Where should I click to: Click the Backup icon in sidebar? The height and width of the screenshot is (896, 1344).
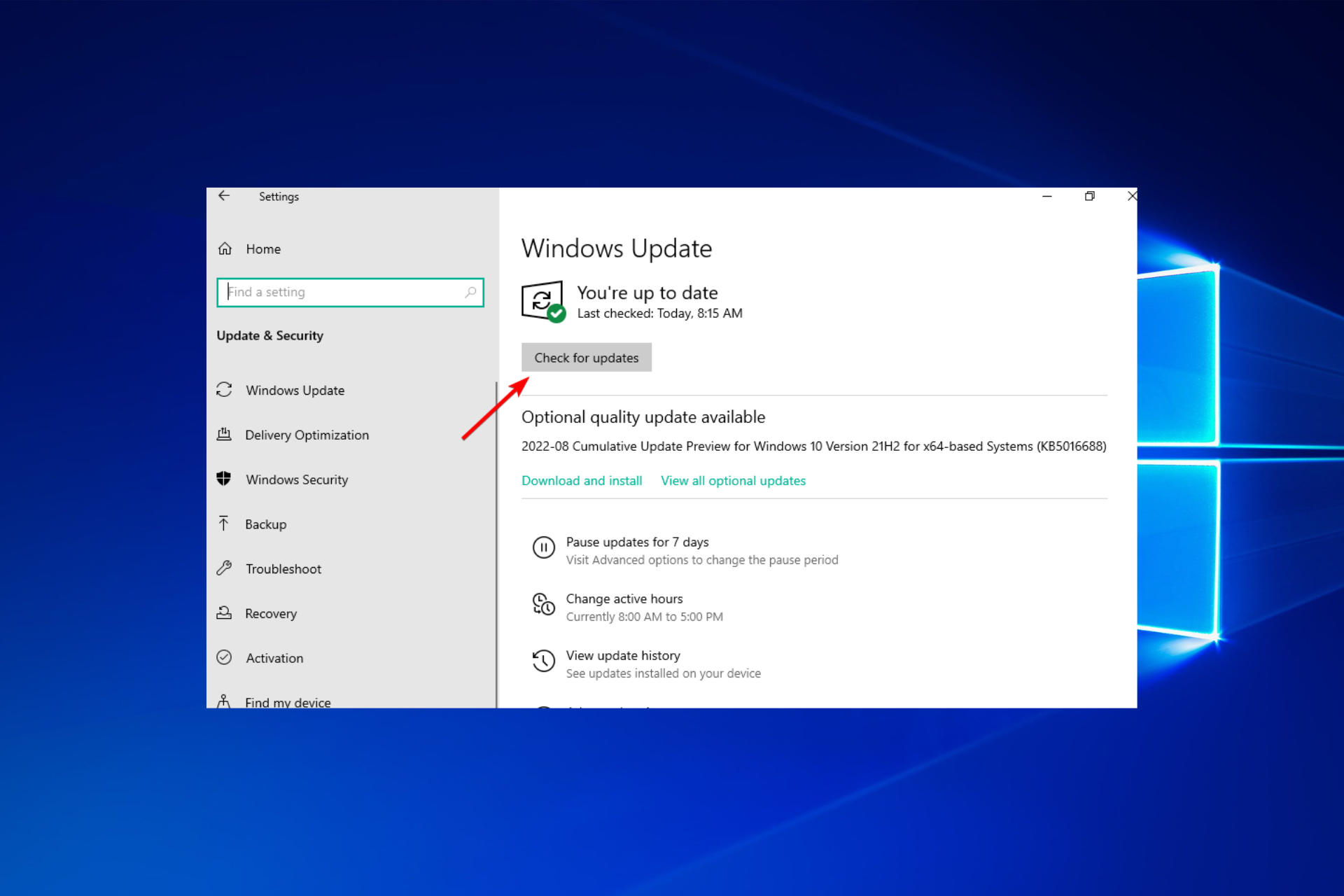pos(225,524)
